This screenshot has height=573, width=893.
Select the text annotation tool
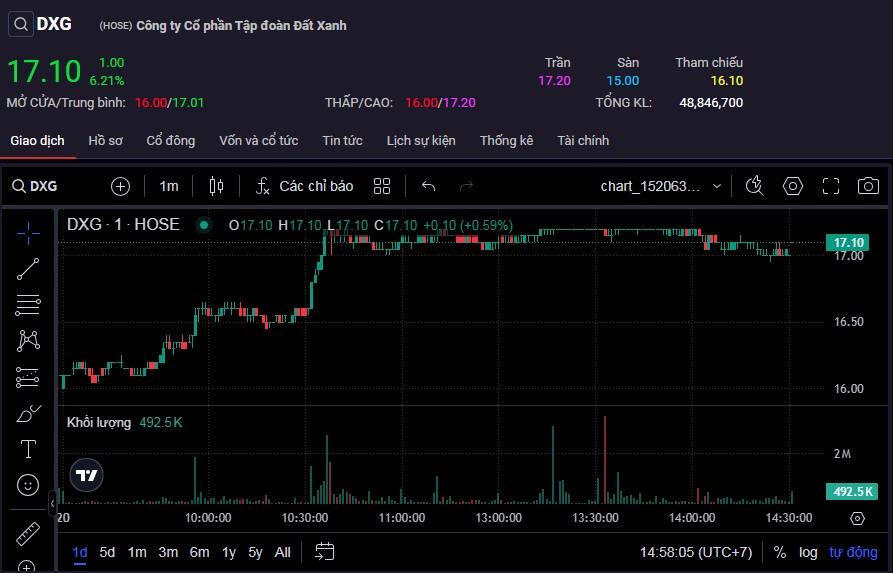click(28, 449)
